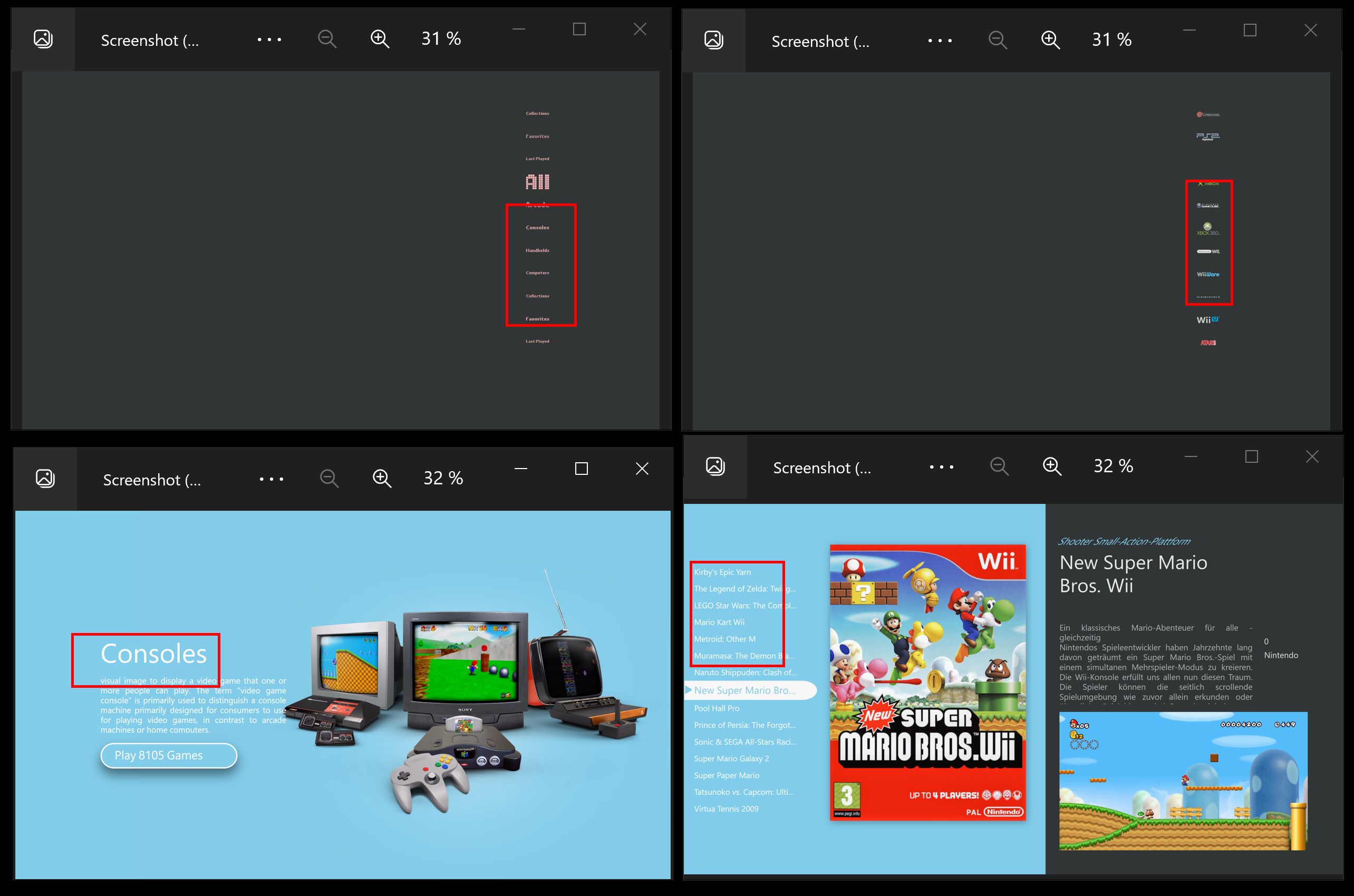Choose the Handhelds menu entry
This screenshot has height=896, width=1354.
tap(537, 250)
